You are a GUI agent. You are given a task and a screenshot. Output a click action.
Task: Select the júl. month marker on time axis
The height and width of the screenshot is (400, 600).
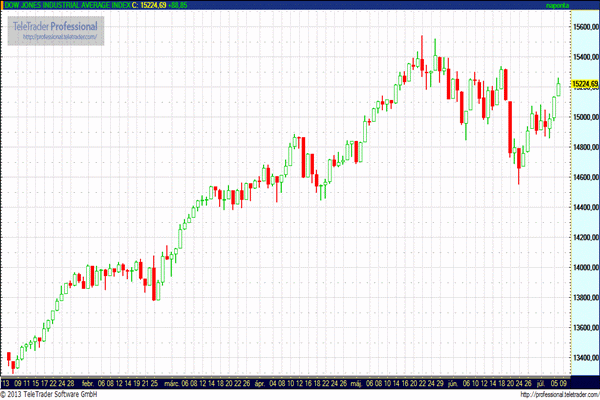point(542,382)
